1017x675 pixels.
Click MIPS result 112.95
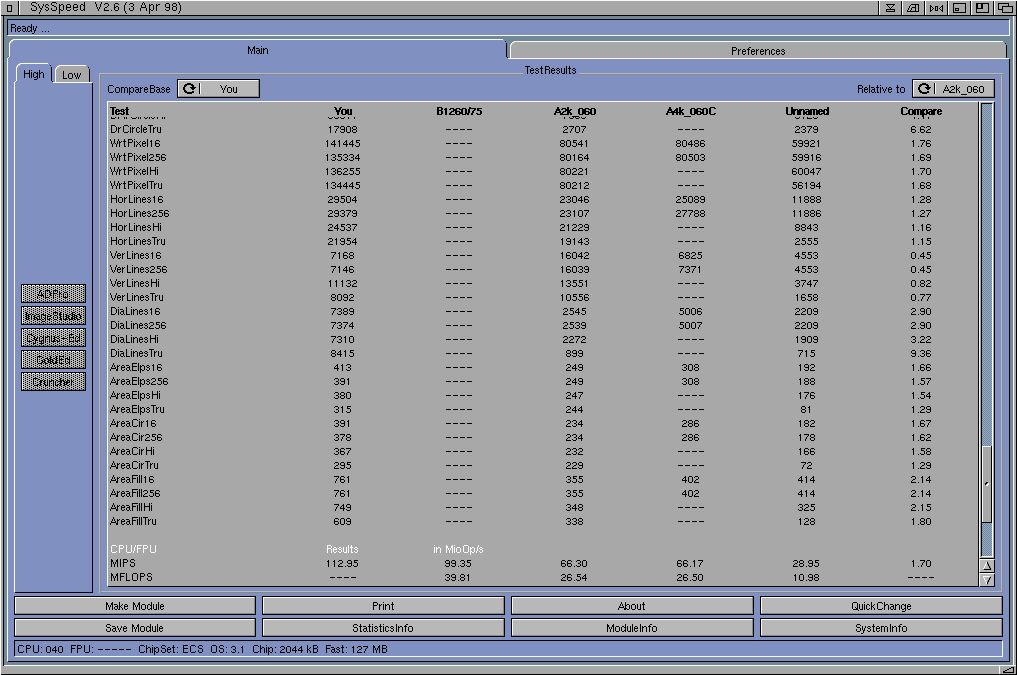point(342,563)
